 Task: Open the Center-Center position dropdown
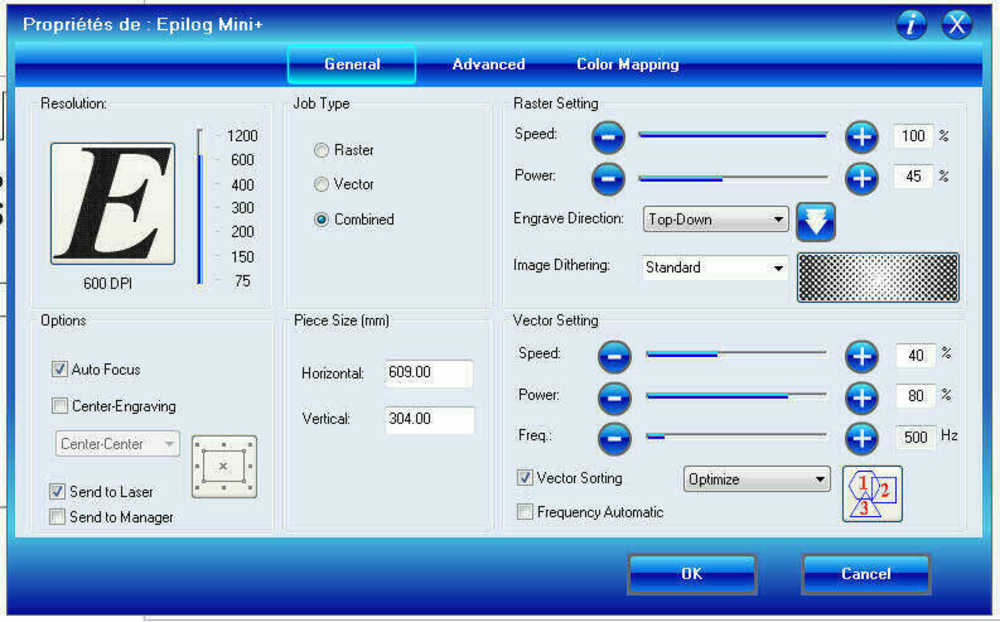[x=117, y=444]
